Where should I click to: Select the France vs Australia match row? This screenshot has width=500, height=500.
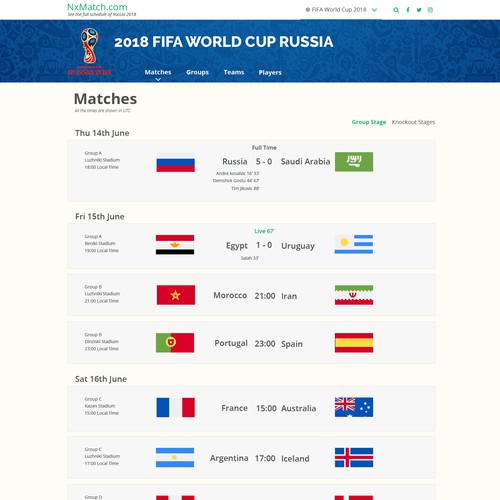[251, 409]
